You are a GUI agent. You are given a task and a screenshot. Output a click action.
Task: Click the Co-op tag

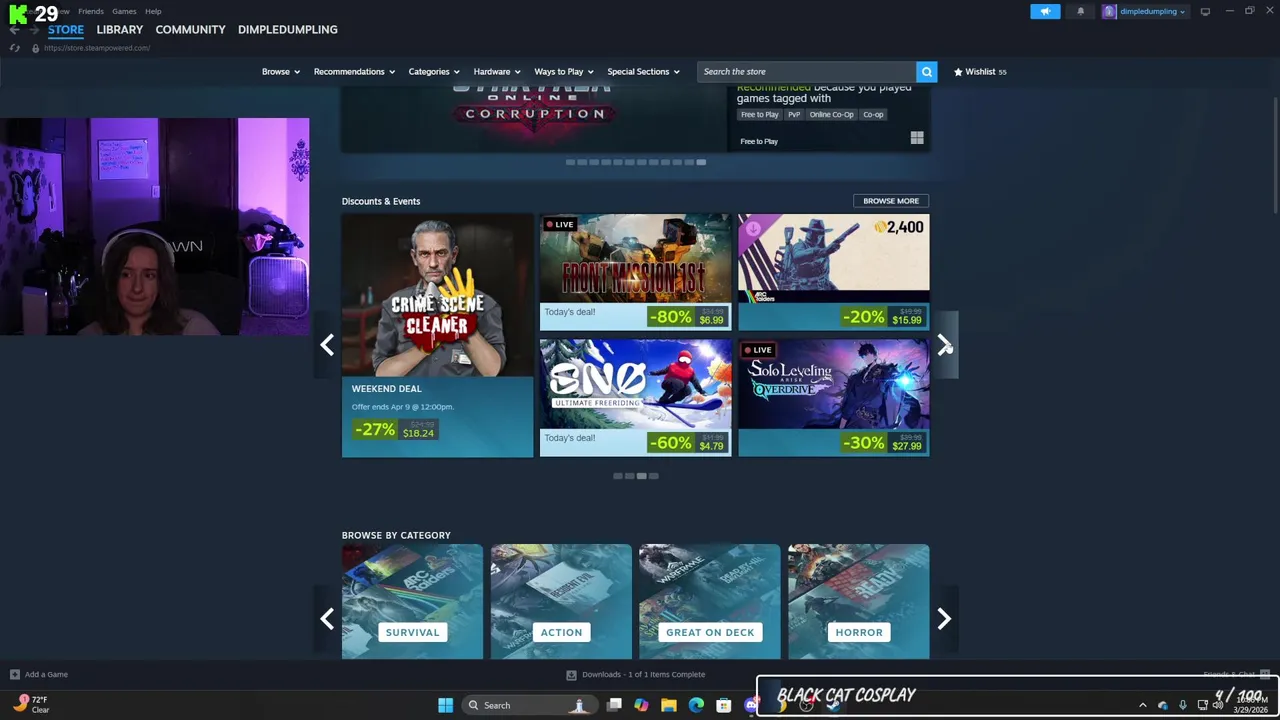point(873,114)
